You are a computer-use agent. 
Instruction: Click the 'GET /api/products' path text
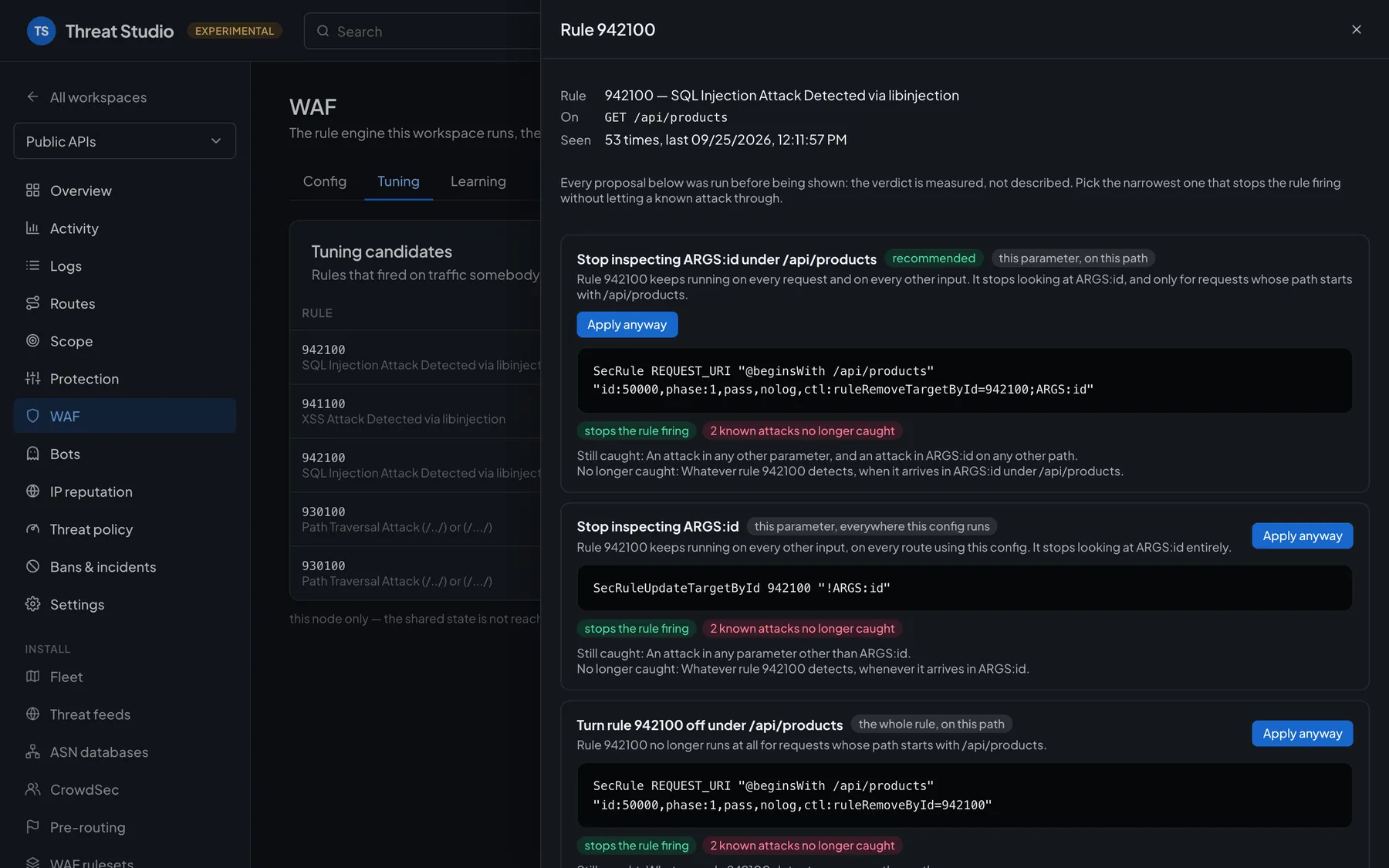pyautogui.click(x=666, y=117)
